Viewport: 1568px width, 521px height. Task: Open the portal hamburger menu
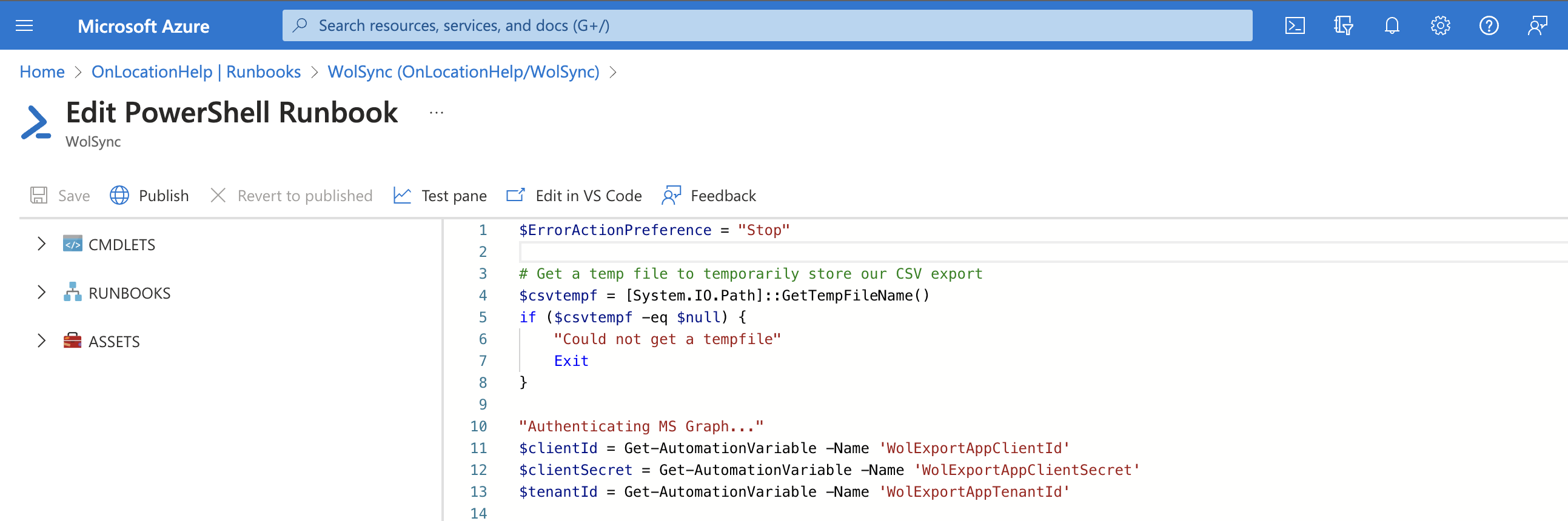24,25
